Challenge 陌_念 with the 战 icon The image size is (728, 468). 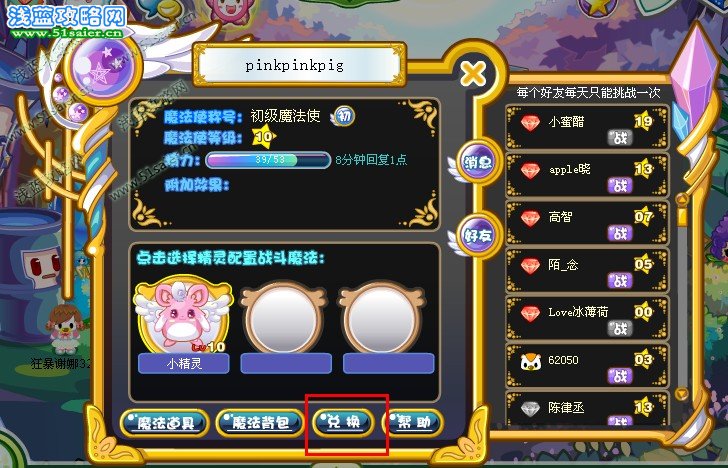(620, 280)
